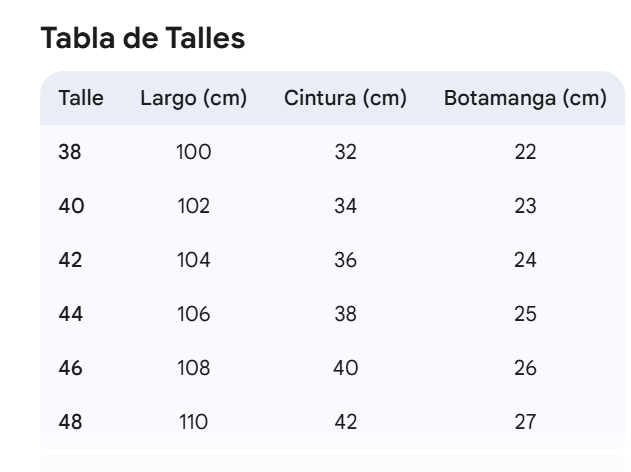Click the Cintura value 40 for size 46

pos(346,368)
